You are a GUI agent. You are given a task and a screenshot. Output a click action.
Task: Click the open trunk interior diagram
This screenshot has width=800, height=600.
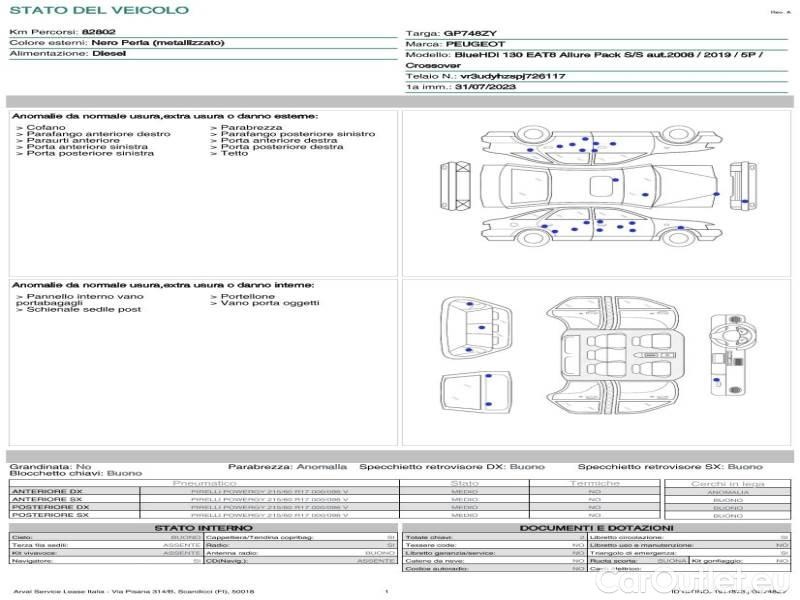click(475, 325)
